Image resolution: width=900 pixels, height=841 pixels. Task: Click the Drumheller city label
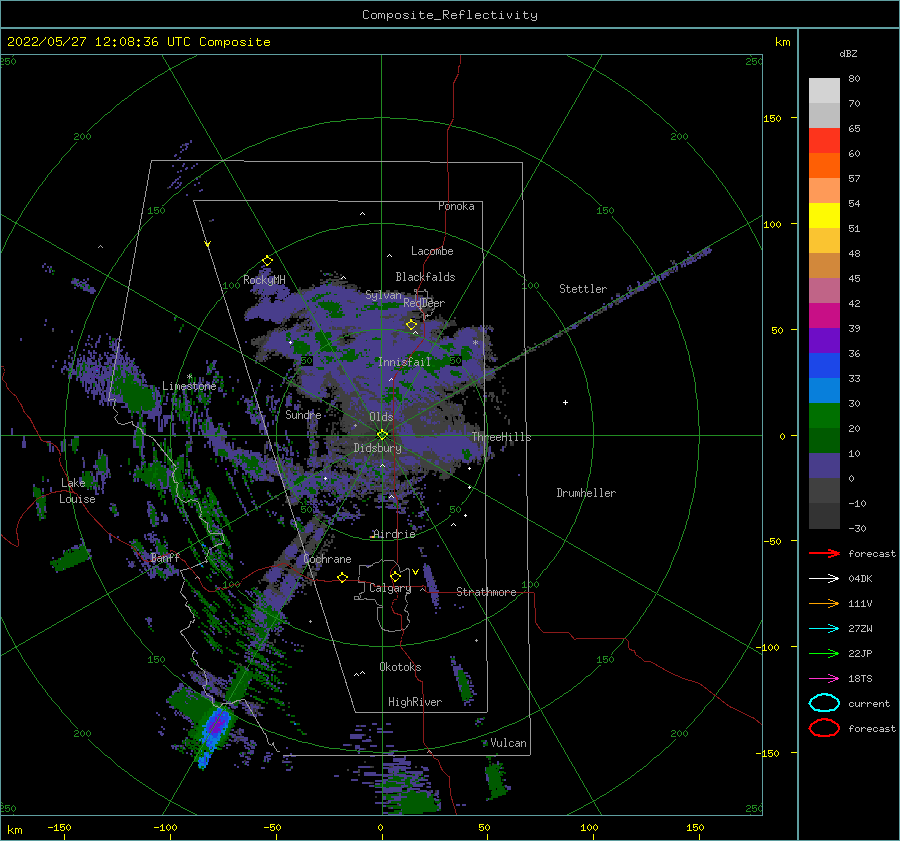[586, 493]
